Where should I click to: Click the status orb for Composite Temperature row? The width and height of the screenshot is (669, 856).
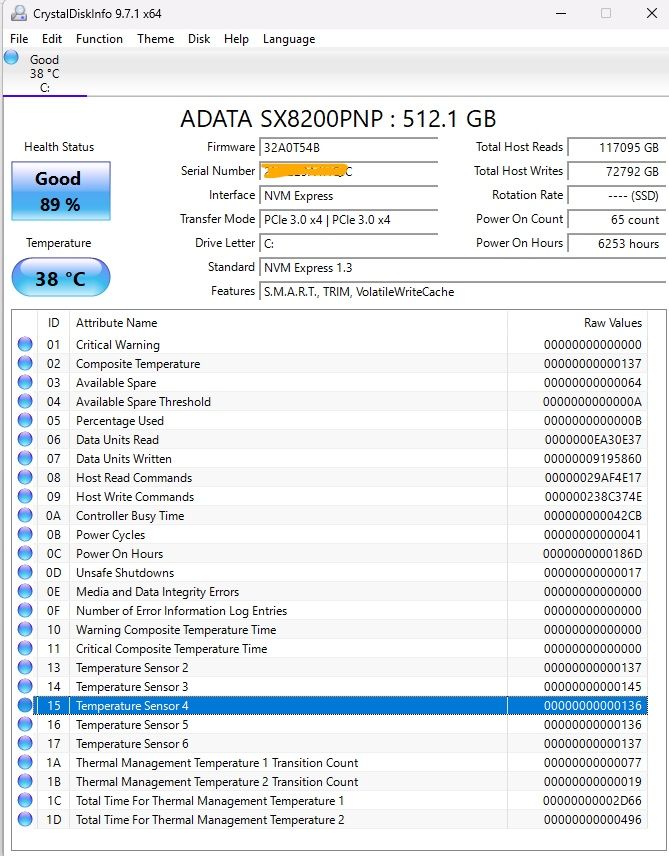[25, 363]
